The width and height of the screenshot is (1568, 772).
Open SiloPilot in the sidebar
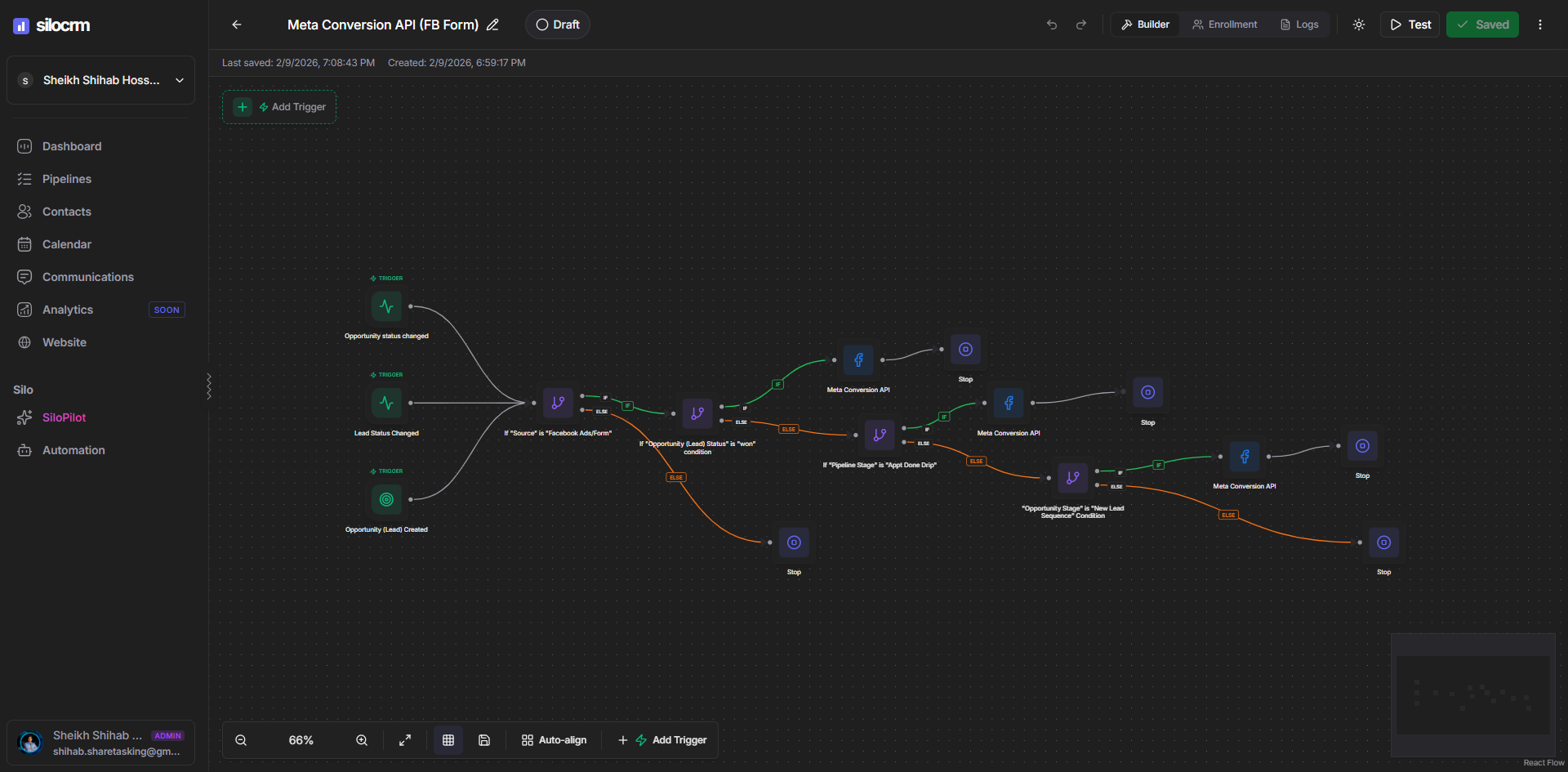pyautogui.click(x=64, y=417)
